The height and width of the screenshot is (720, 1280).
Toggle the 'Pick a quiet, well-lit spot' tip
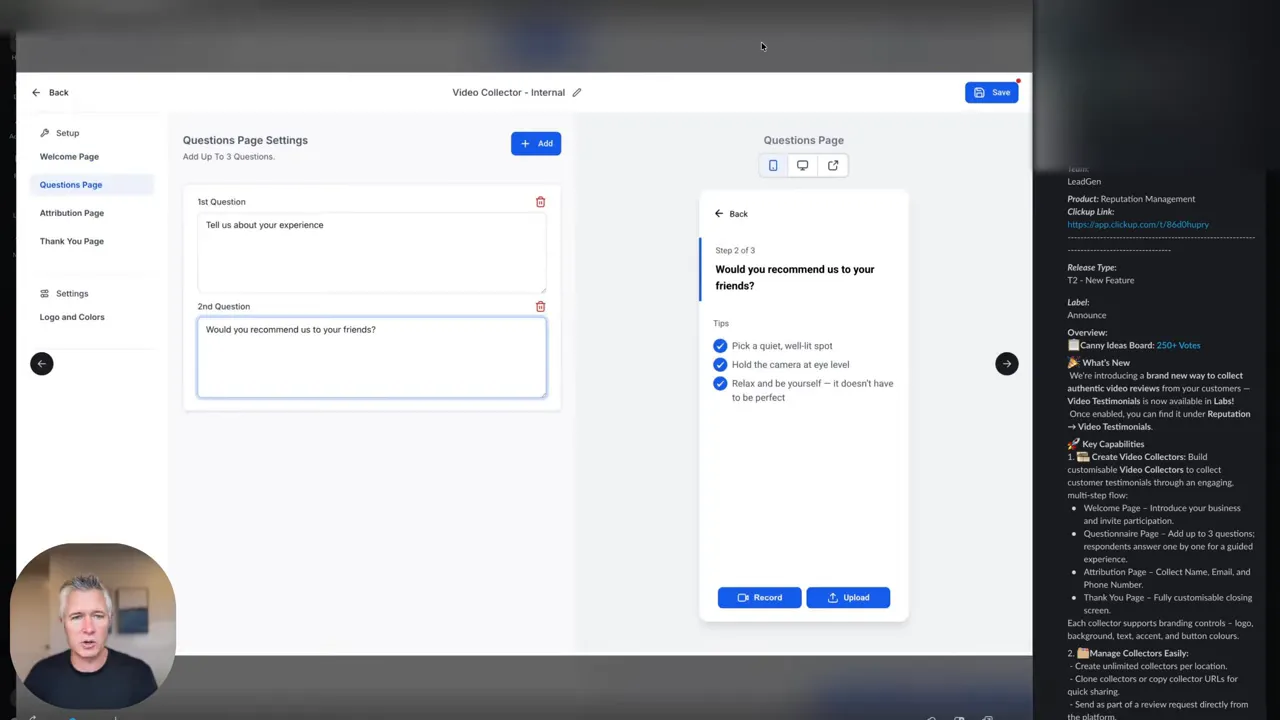[x=720, y=345]
